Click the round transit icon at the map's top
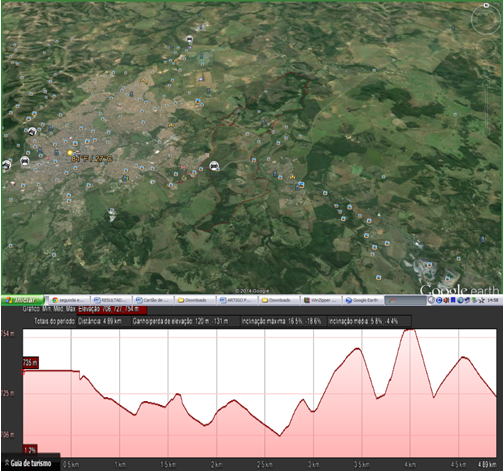Image resolution: width=504 pixels, height=474 pixels. (x=189, y=39)
